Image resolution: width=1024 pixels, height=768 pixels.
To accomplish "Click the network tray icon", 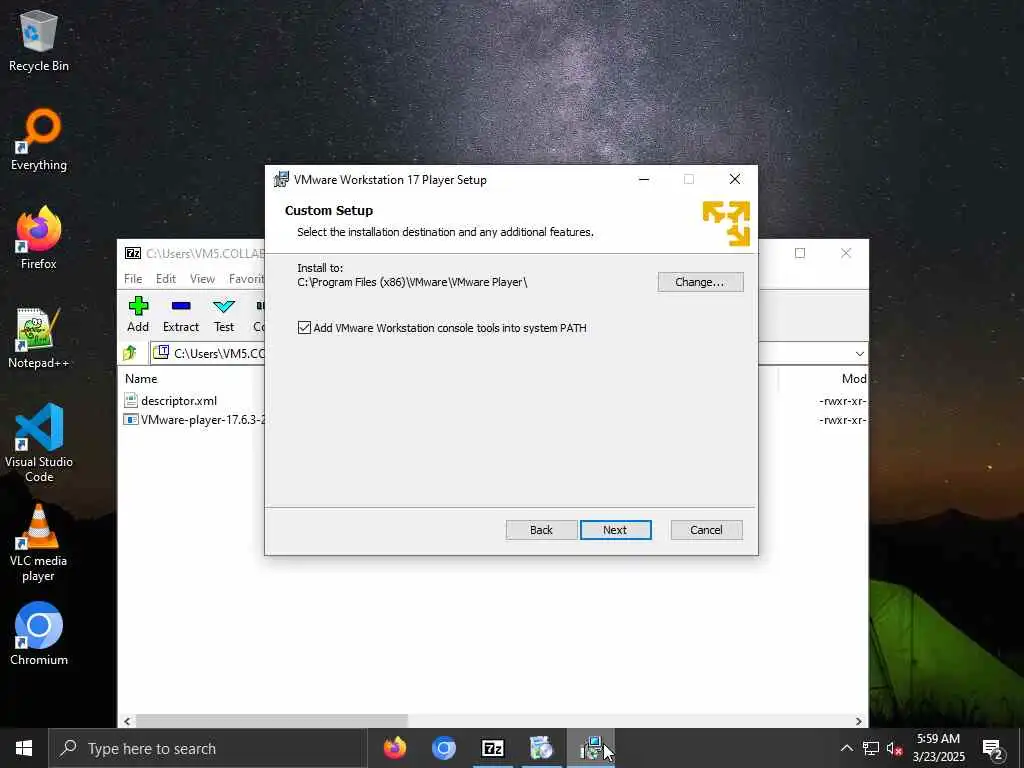I will (x=871, y=748).
